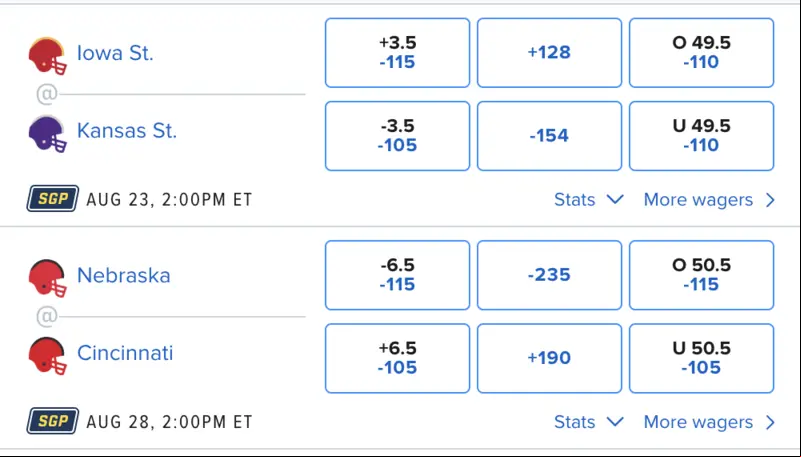Open the Cincinnati team link
This screenshot has width=801, height=457.
pyautogui.click(x=125, y=353)
